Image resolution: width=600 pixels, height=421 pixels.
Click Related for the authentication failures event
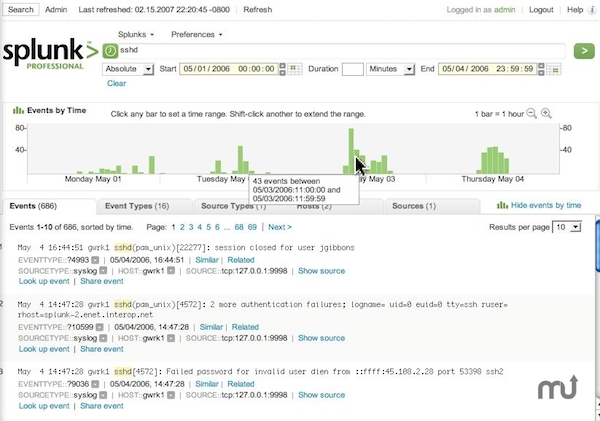245,327
